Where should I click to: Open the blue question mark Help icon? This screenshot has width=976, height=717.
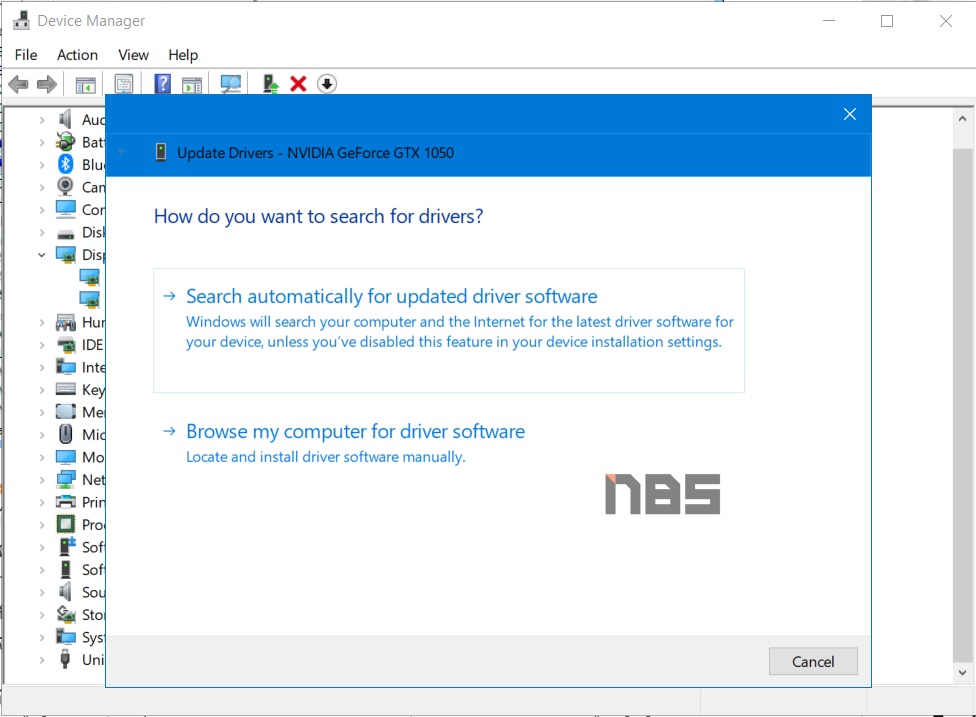tap(162, 84)
